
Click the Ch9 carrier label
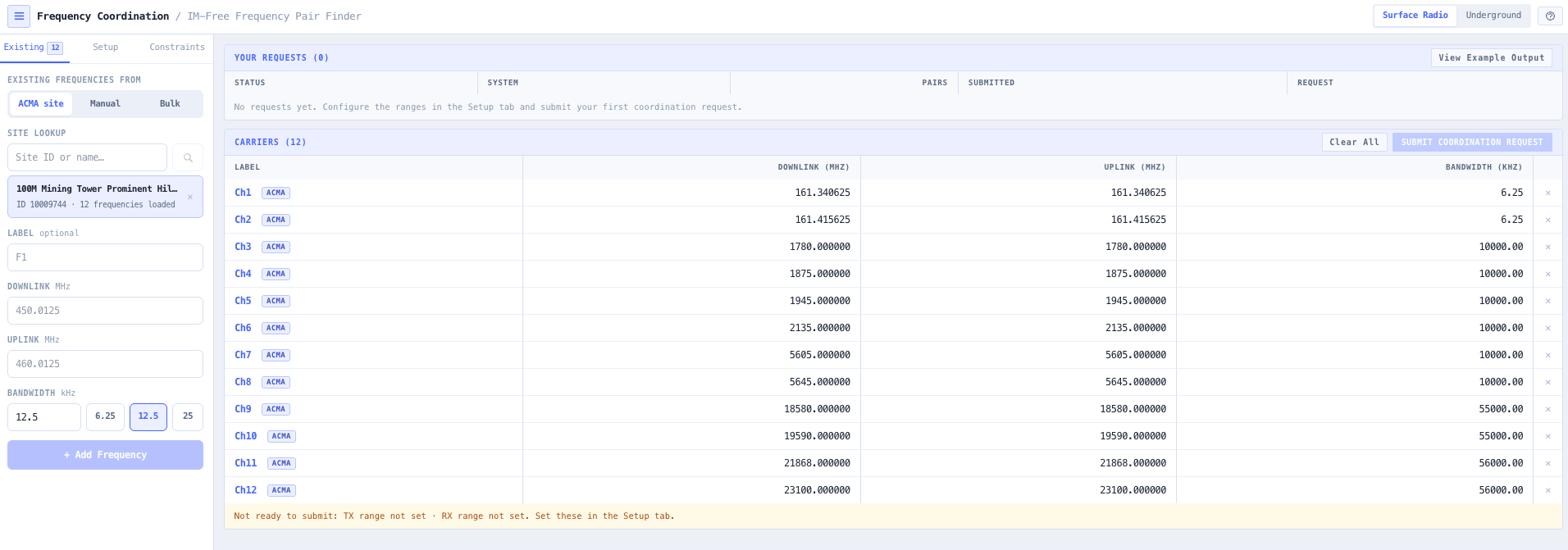click(x=243, y=409)
